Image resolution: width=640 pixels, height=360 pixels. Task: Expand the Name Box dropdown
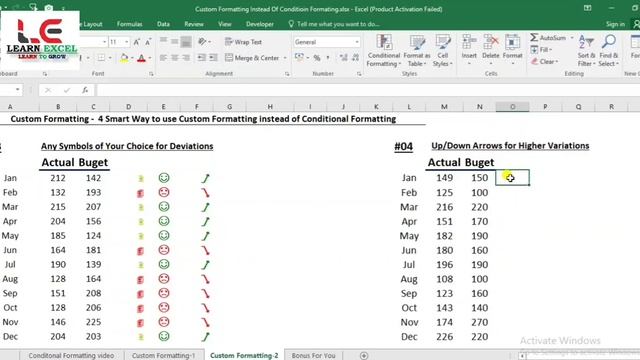(x=18, y=90)
